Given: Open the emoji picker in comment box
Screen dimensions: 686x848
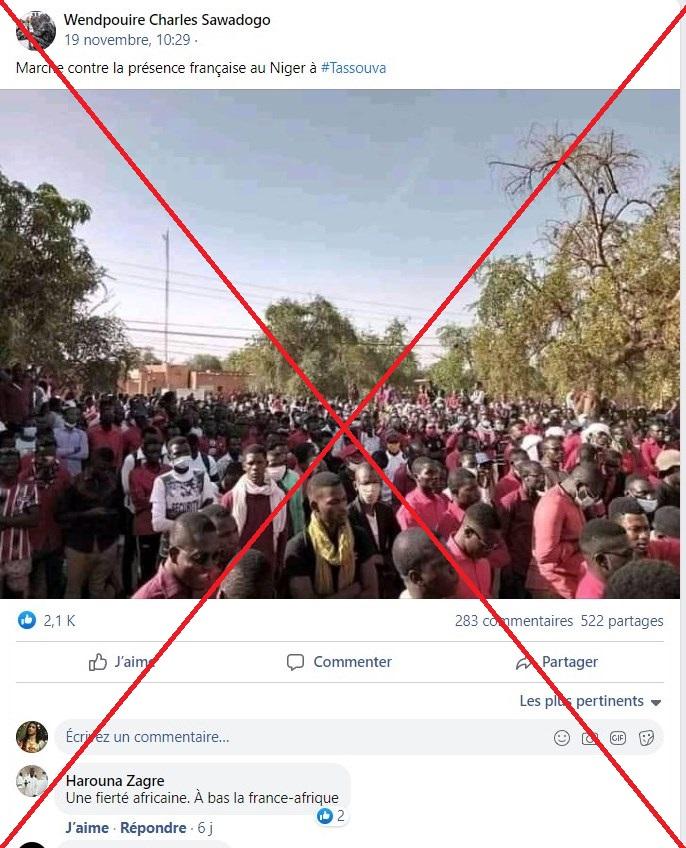Looking at the screenshot, I should click(562, 738).
